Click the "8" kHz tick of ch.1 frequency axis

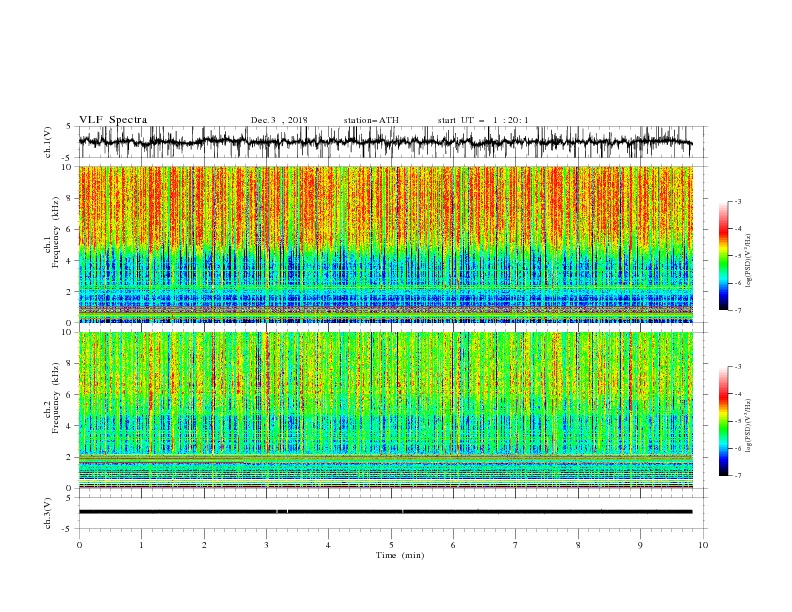[x=70, y=198]
